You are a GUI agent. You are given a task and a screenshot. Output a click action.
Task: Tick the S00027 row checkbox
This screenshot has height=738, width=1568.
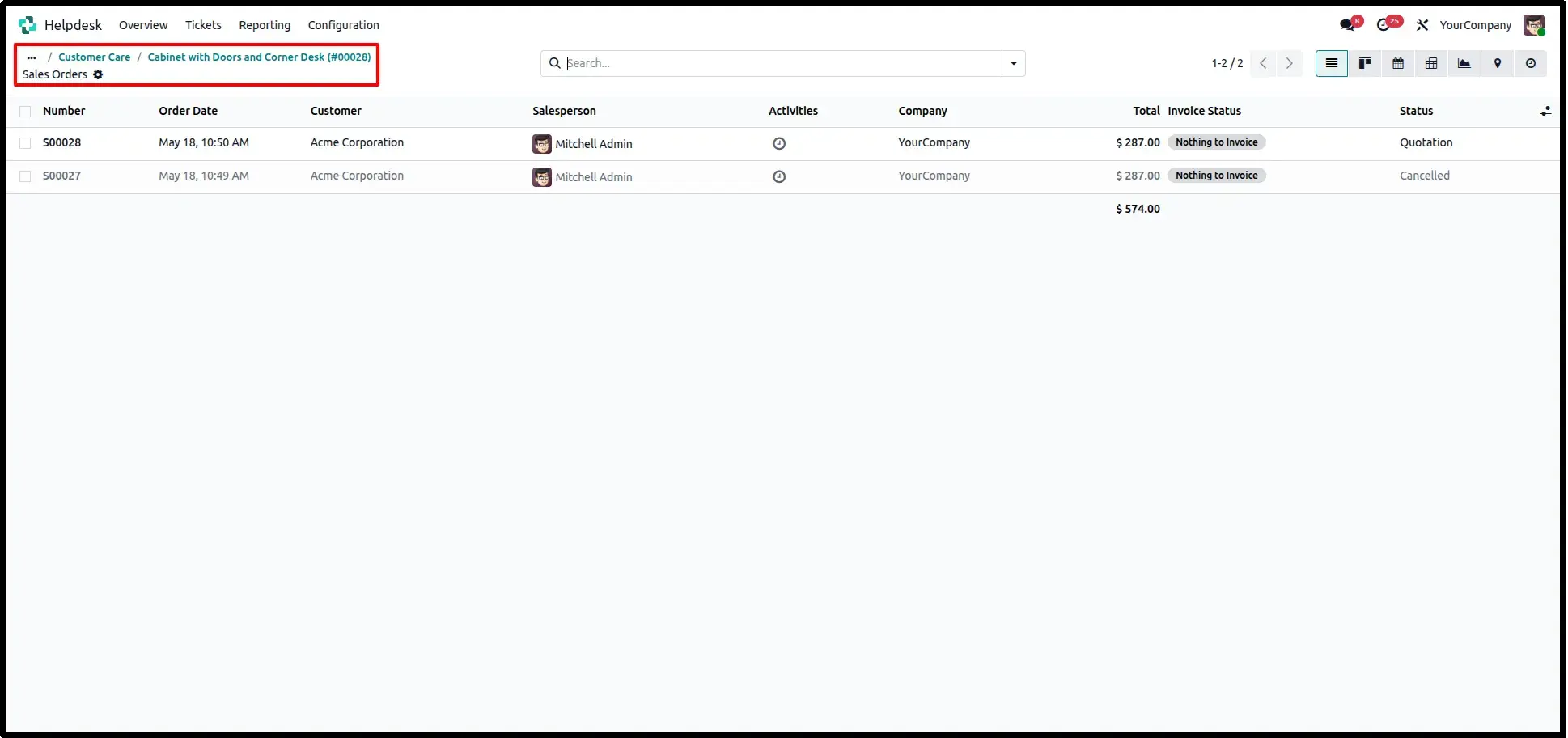click(x=25, y=176)
